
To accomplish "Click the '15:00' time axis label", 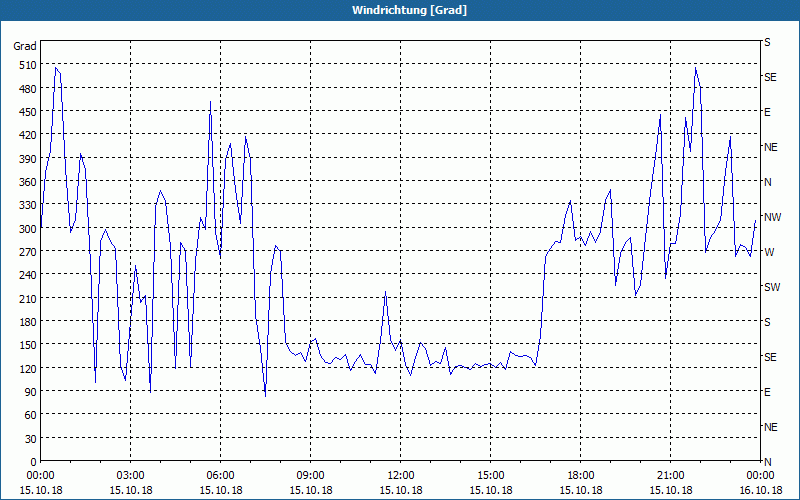I will tap(491, 476).
